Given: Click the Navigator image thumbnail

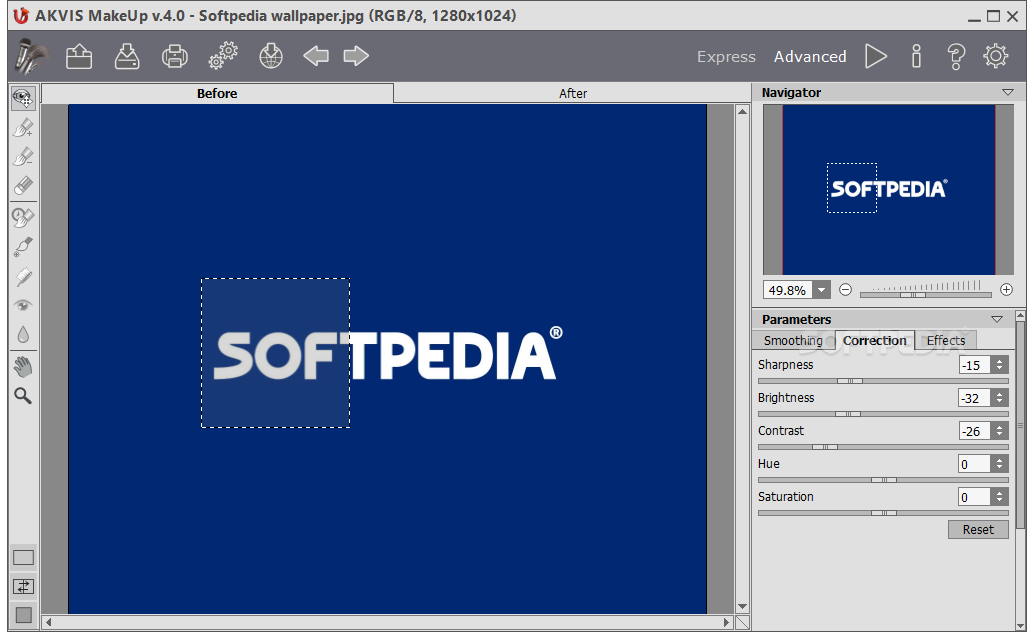Looking at the screenshot, I should click(x=888, y=190).
